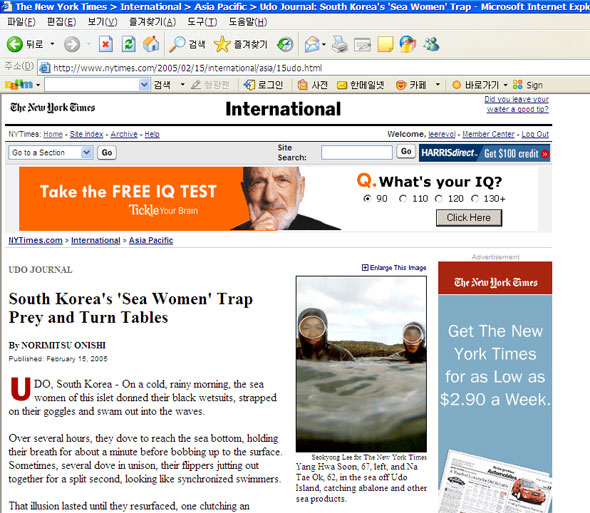Viewport: 590px width, 513px height.
Task: Stop page loading with red X icon
Action: click(x=105, y=44)
